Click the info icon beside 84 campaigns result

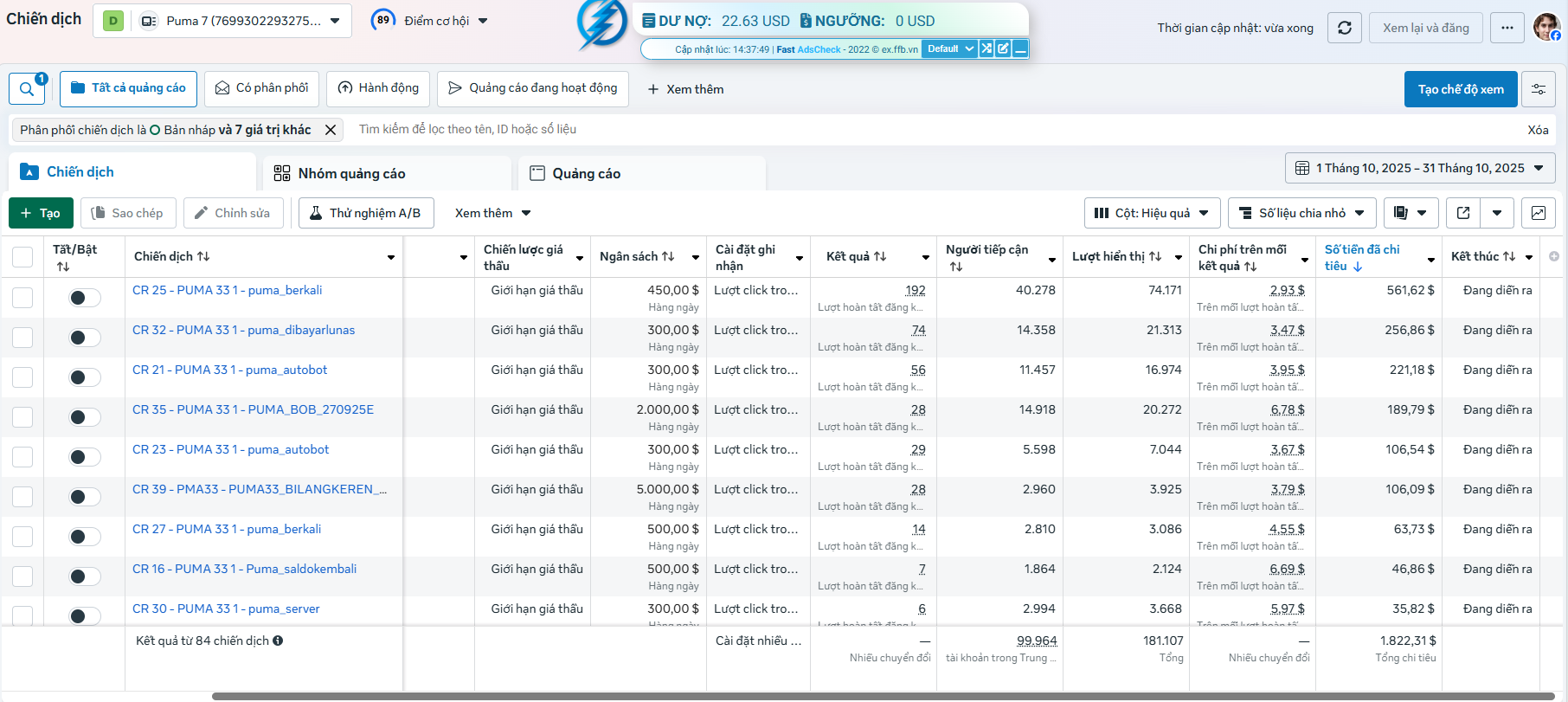pos(278,641)
